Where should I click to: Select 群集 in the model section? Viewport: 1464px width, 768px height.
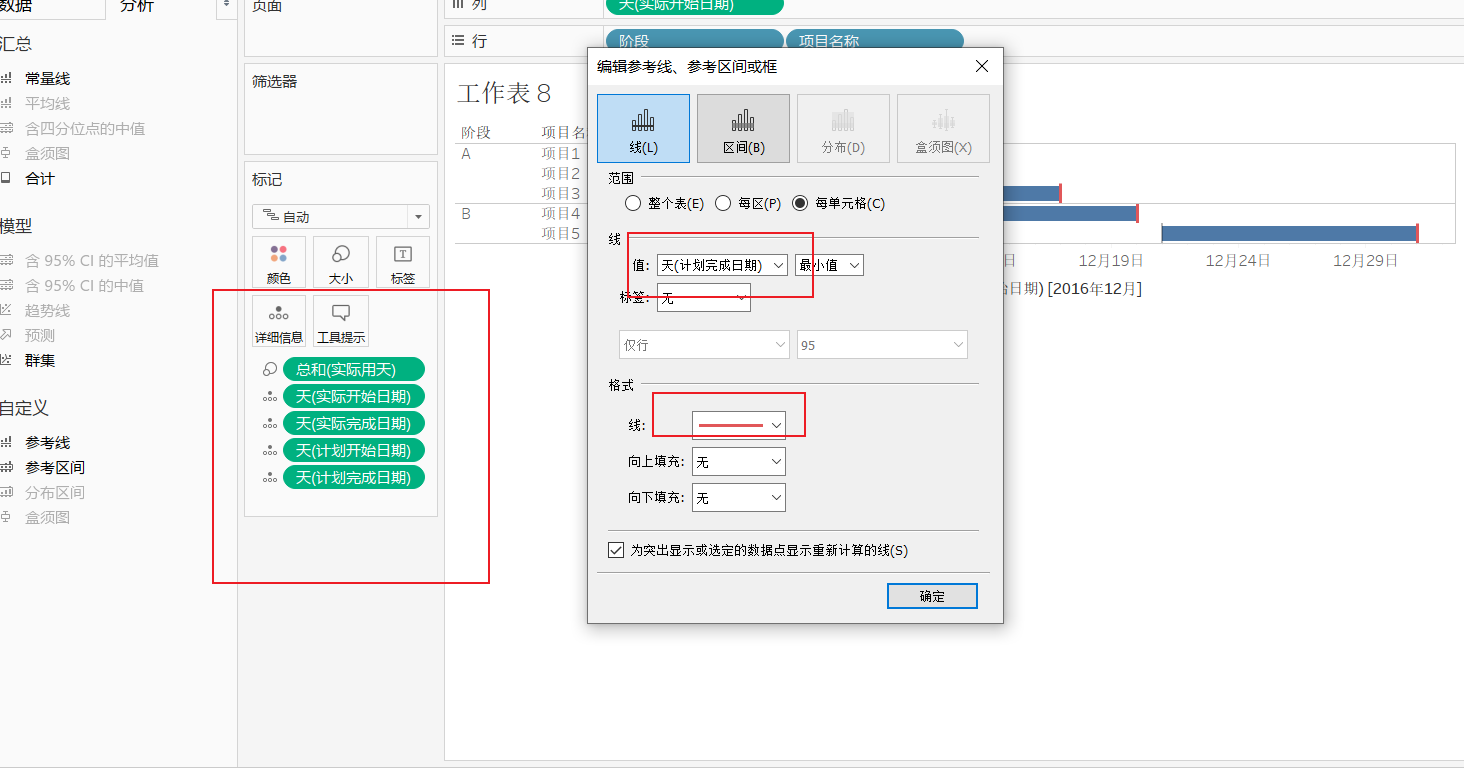(40, 361)
